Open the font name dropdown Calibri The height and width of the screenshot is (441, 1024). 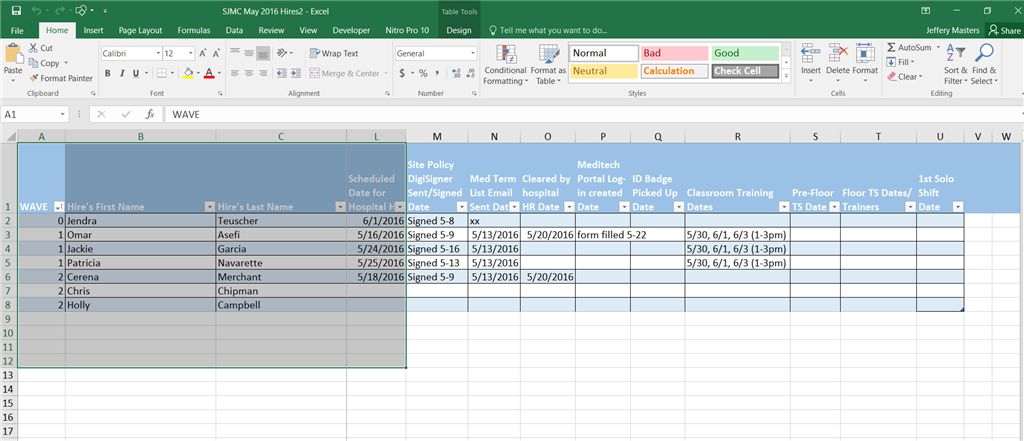pos(158,54)
